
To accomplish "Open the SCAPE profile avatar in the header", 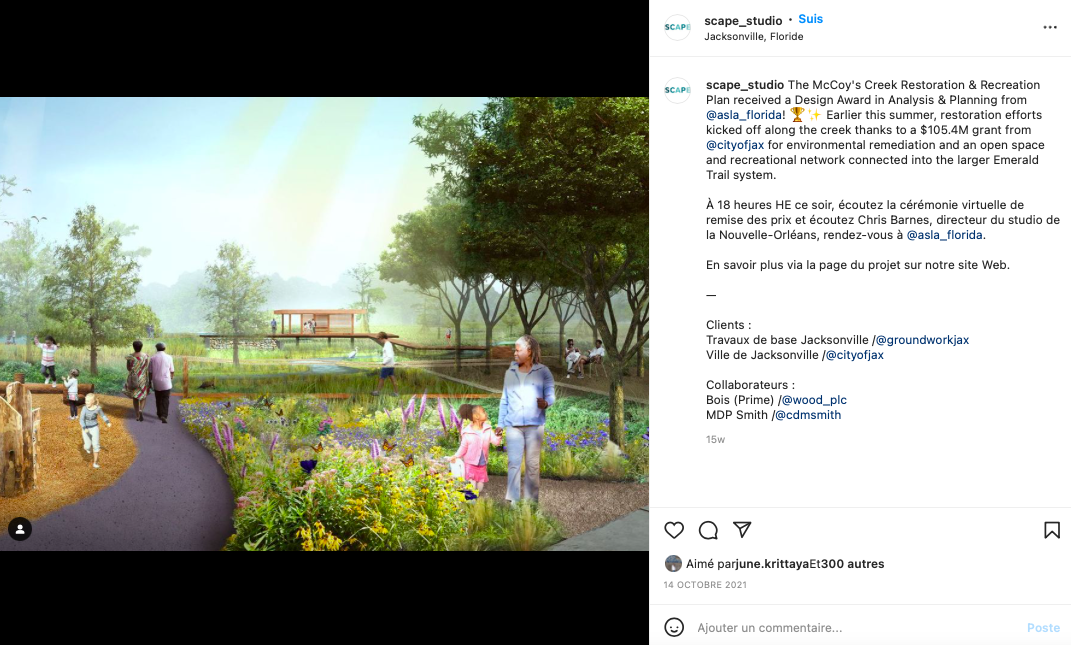I will click(x=678, y=27).
